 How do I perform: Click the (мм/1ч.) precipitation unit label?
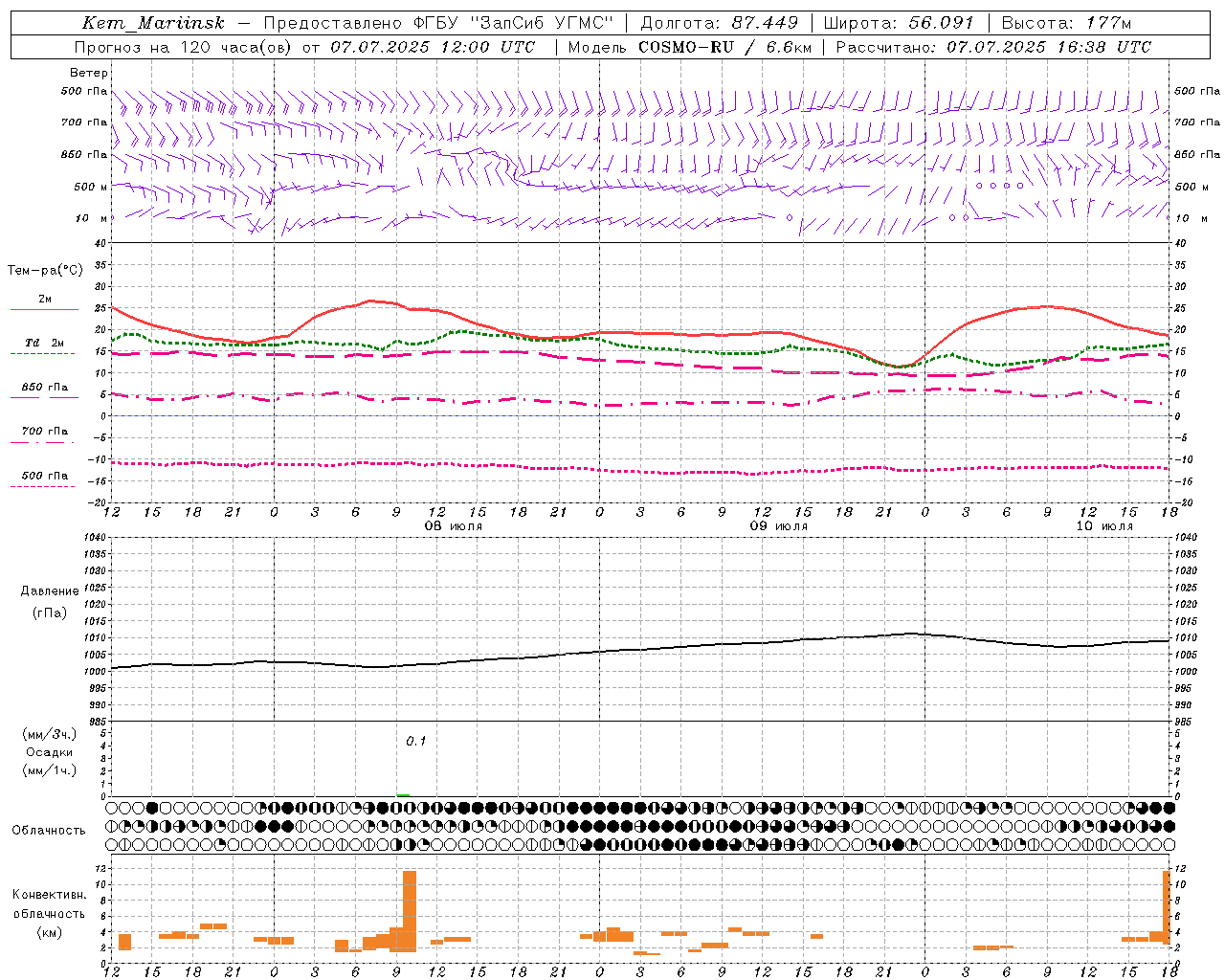click(50, 770)
